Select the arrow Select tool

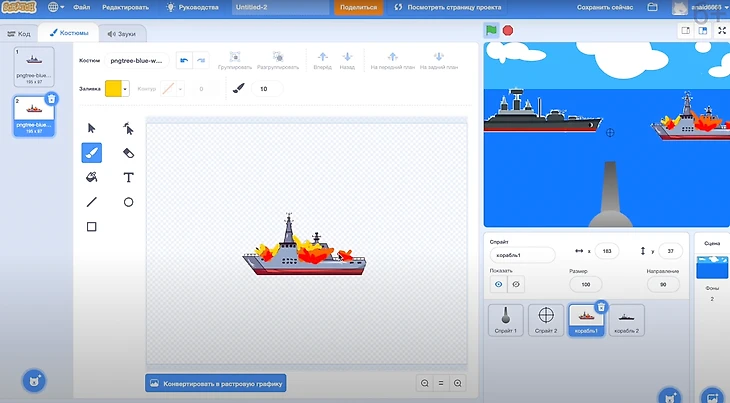(x=91, y=127)
